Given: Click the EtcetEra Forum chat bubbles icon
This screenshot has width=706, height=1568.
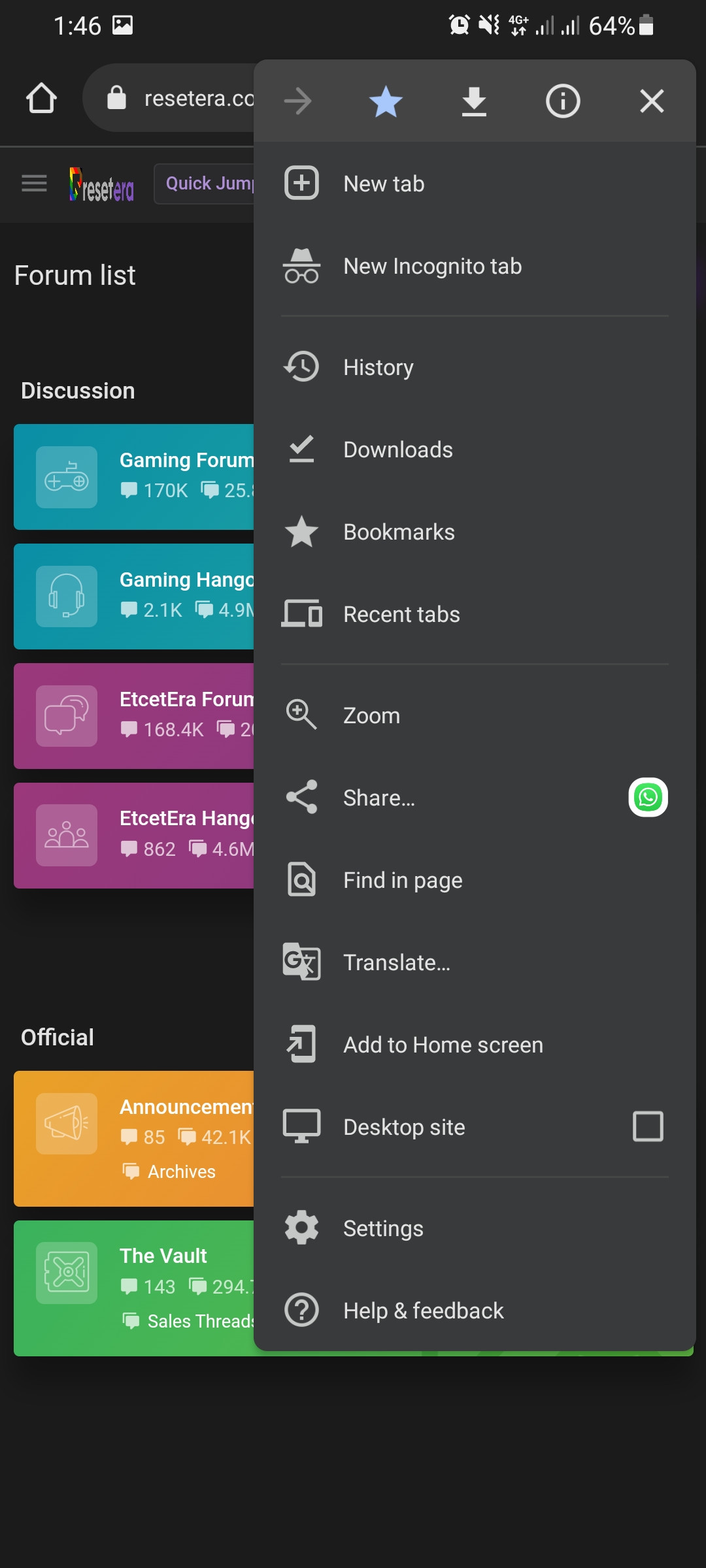Looking at the screenshot, I should (67, 716).
